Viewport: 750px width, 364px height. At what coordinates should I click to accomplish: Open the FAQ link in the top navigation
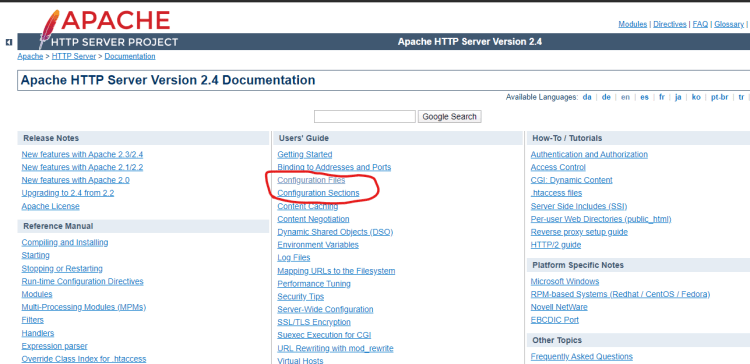click(x=700, y=24)
